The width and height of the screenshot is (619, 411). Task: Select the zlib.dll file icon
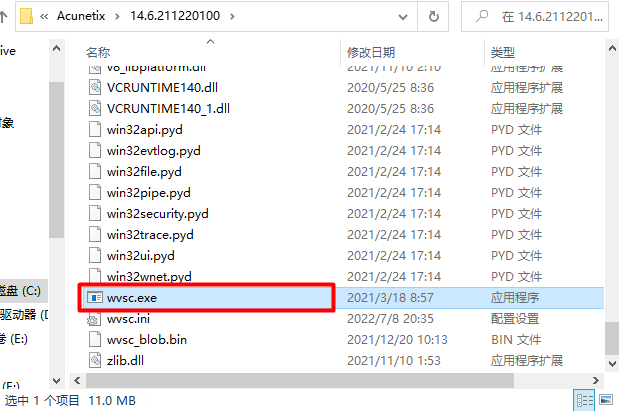point(95,360)
